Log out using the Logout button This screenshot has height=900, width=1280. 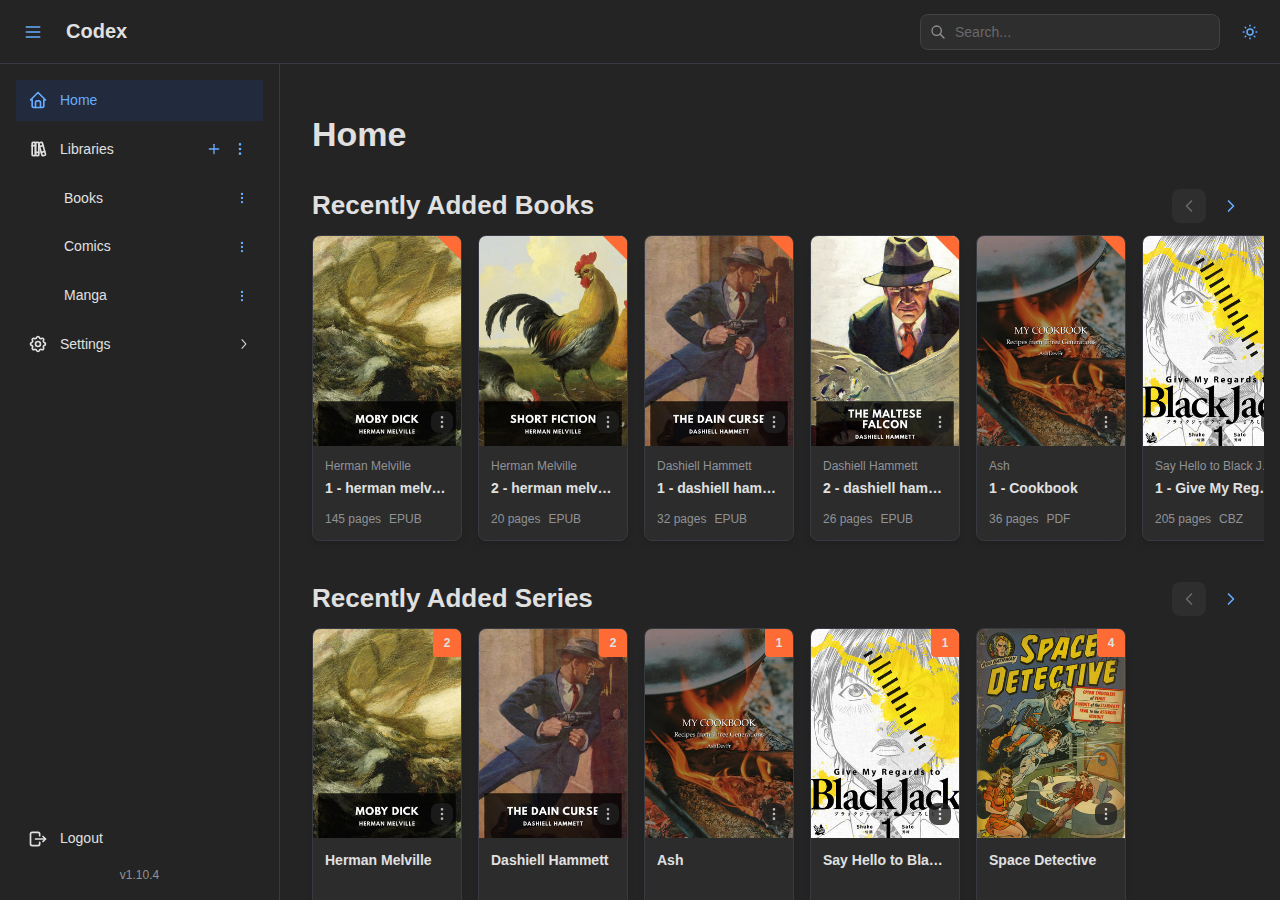(x=80, y=838)
